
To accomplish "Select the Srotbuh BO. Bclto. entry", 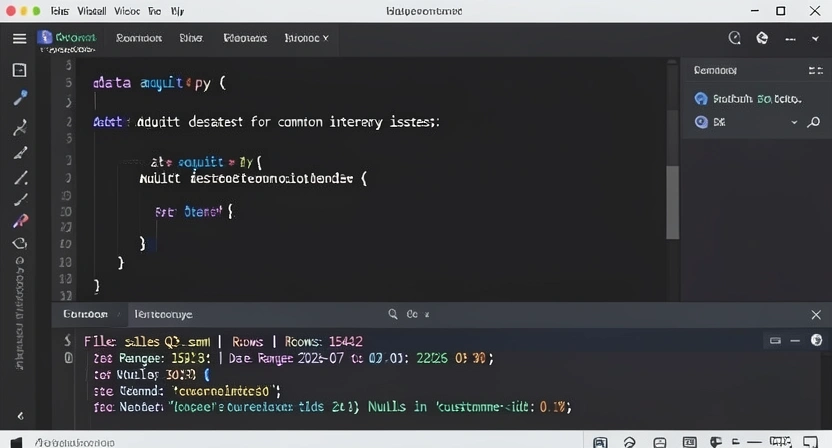I will tap(757, 99).
